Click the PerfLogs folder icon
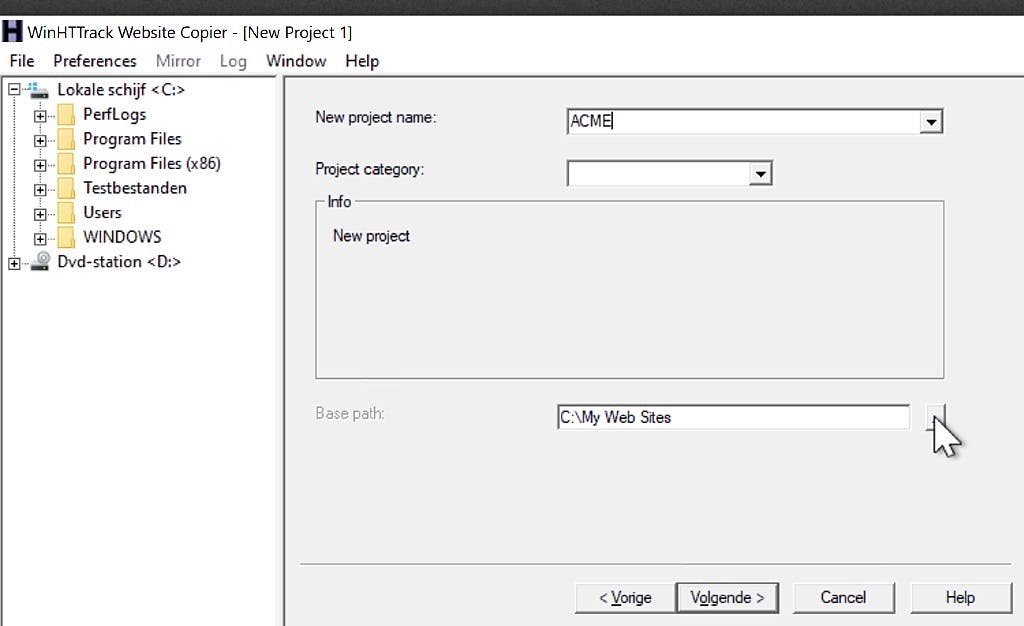Image resolution: width=1024 pixels, height=626 pixels. [66, 115]
